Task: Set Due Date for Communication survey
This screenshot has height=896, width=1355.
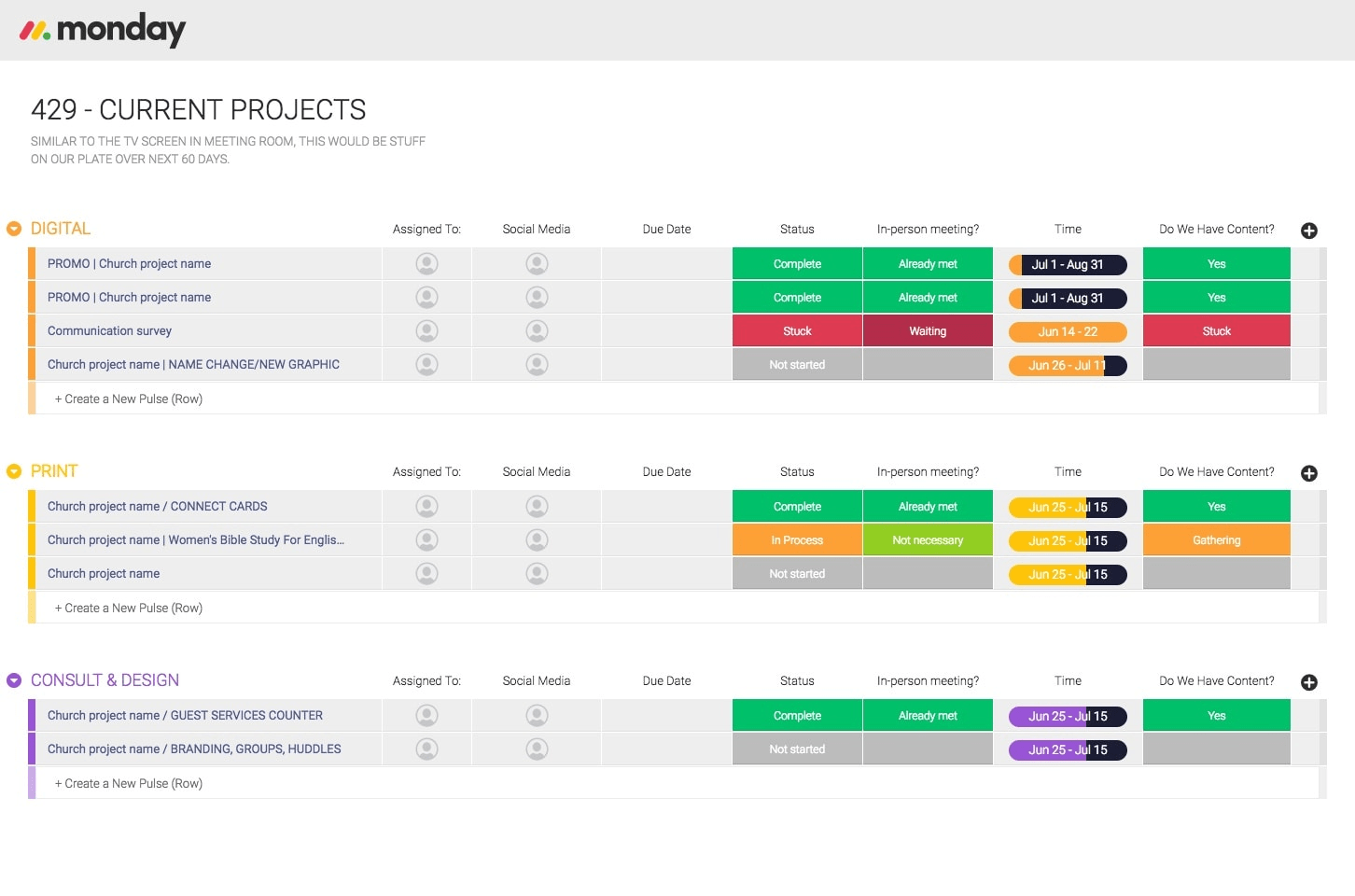Action: [666, 330]
